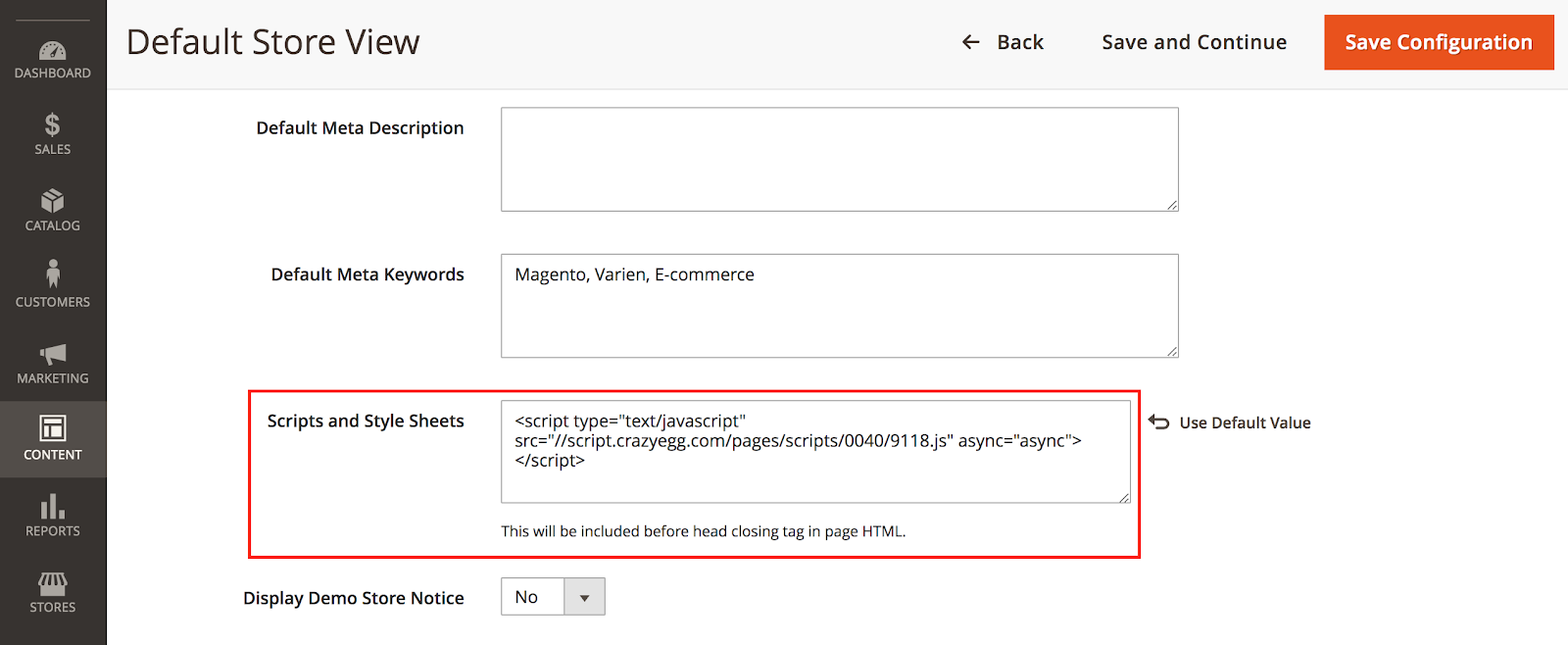
Task: Click in Default Meta Description textarea
Action: coord(840,159)
